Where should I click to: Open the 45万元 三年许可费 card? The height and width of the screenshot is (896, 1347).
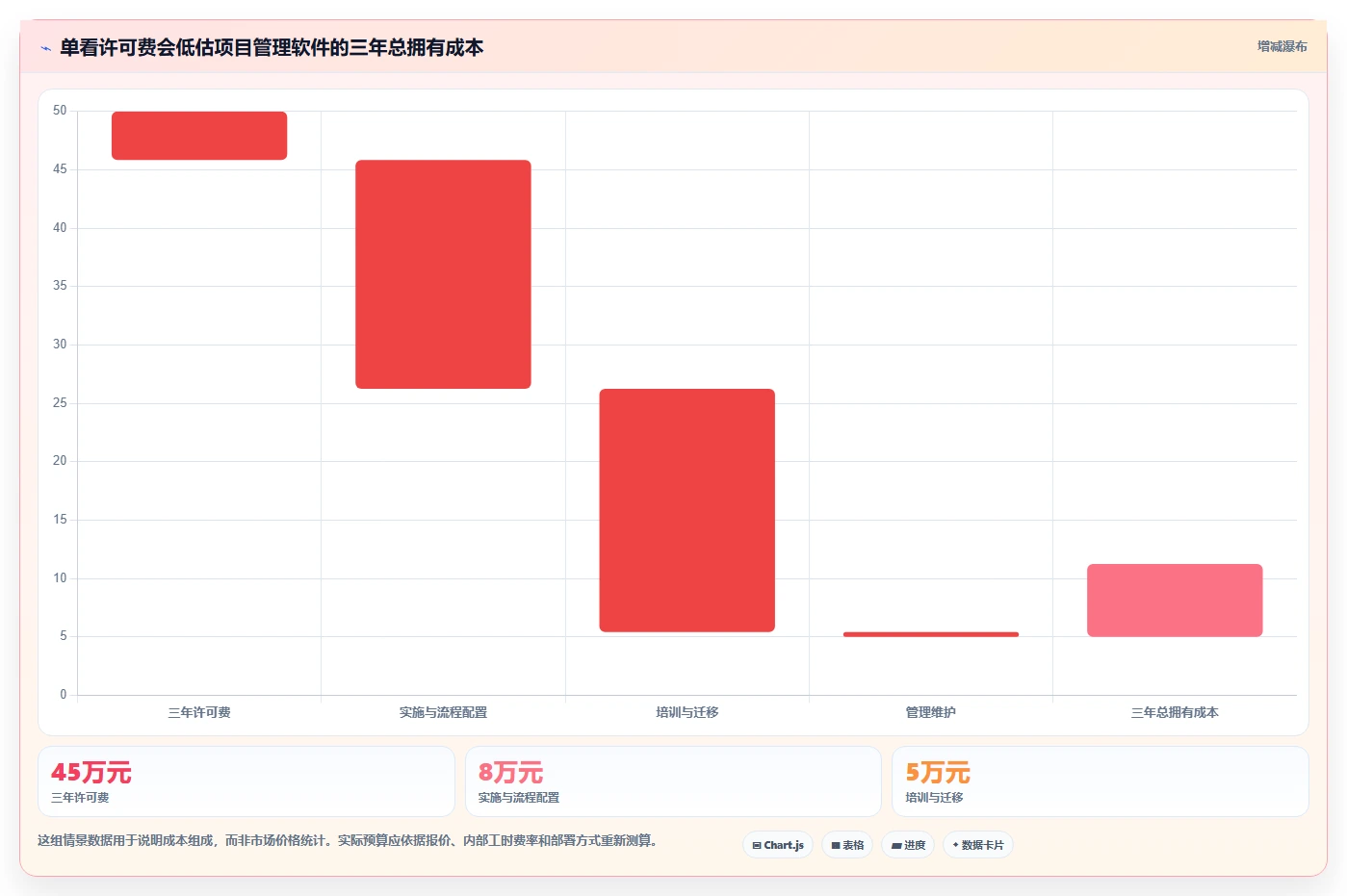click(x=246, y=781)
